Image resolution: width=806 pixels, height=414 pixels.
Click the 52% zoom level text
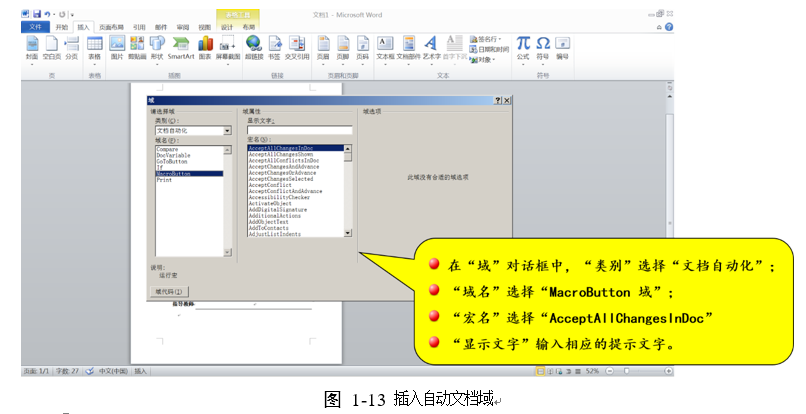pyautogui.click(x=592, y=371)
